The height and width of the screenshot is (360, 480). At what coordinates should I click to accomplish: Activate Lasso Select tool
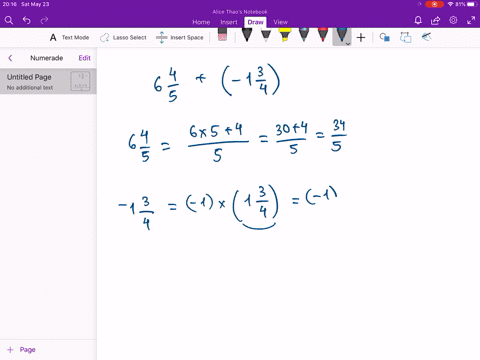tap(123, 37)
